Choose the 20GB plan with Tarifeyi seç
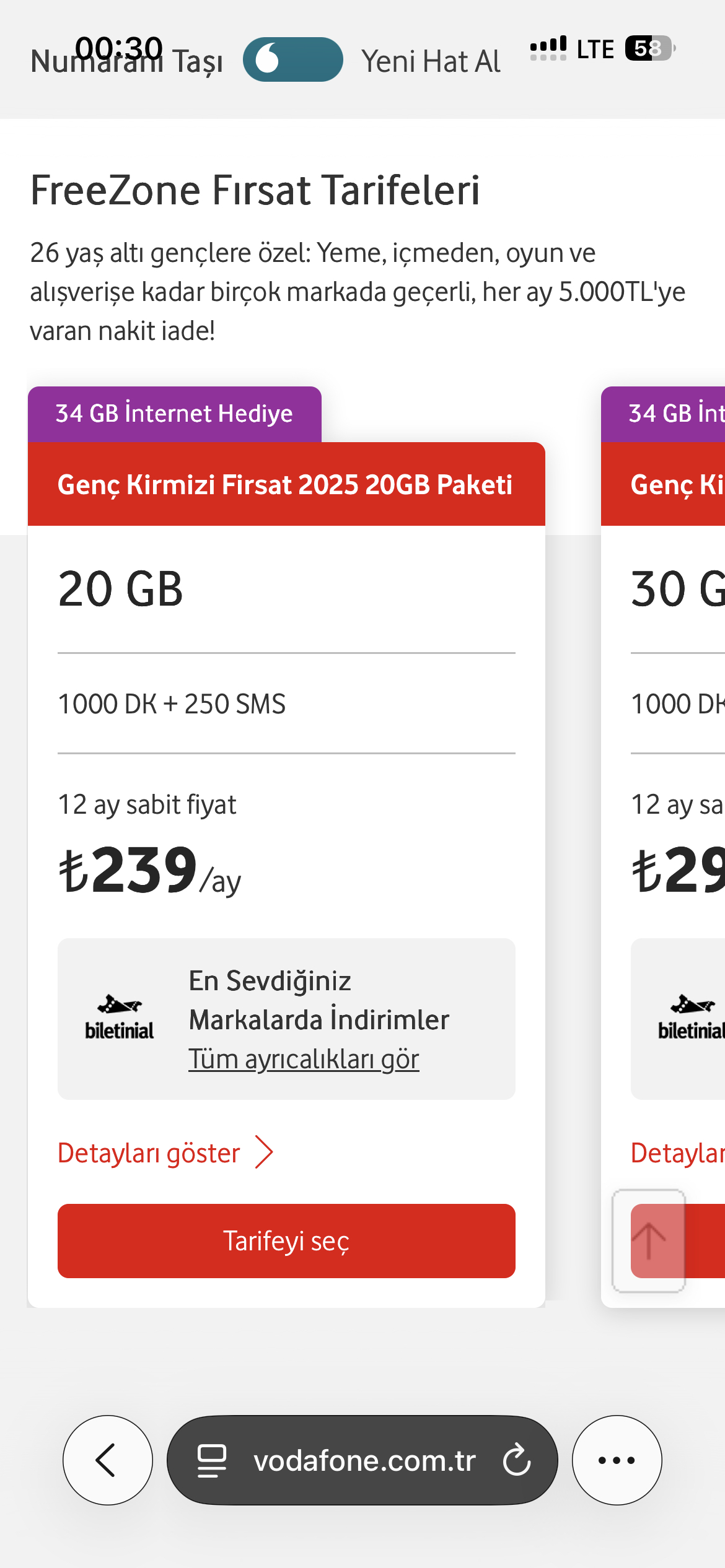 coord(286,1241)
